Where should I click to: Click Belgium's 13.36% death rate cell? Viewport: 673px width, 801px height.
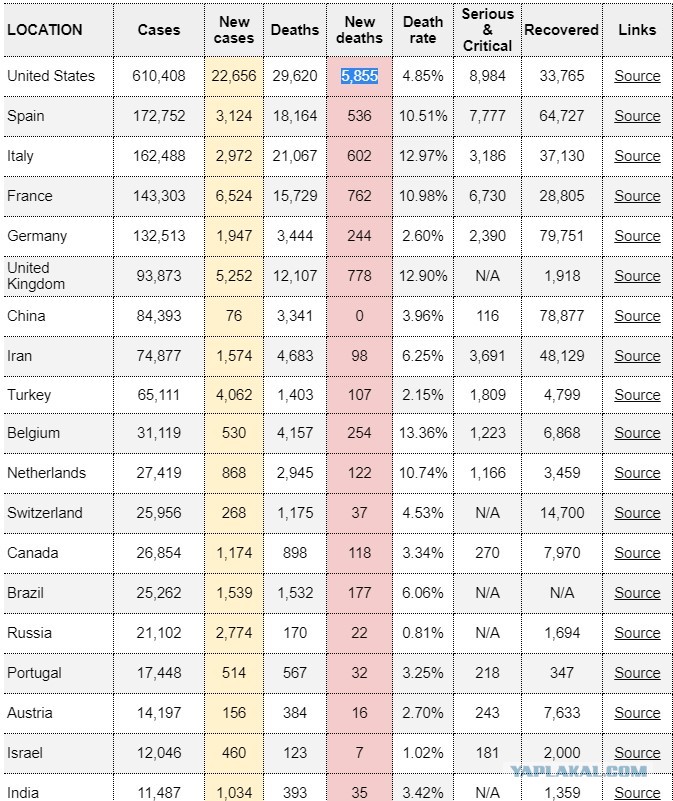coord(423,433)
